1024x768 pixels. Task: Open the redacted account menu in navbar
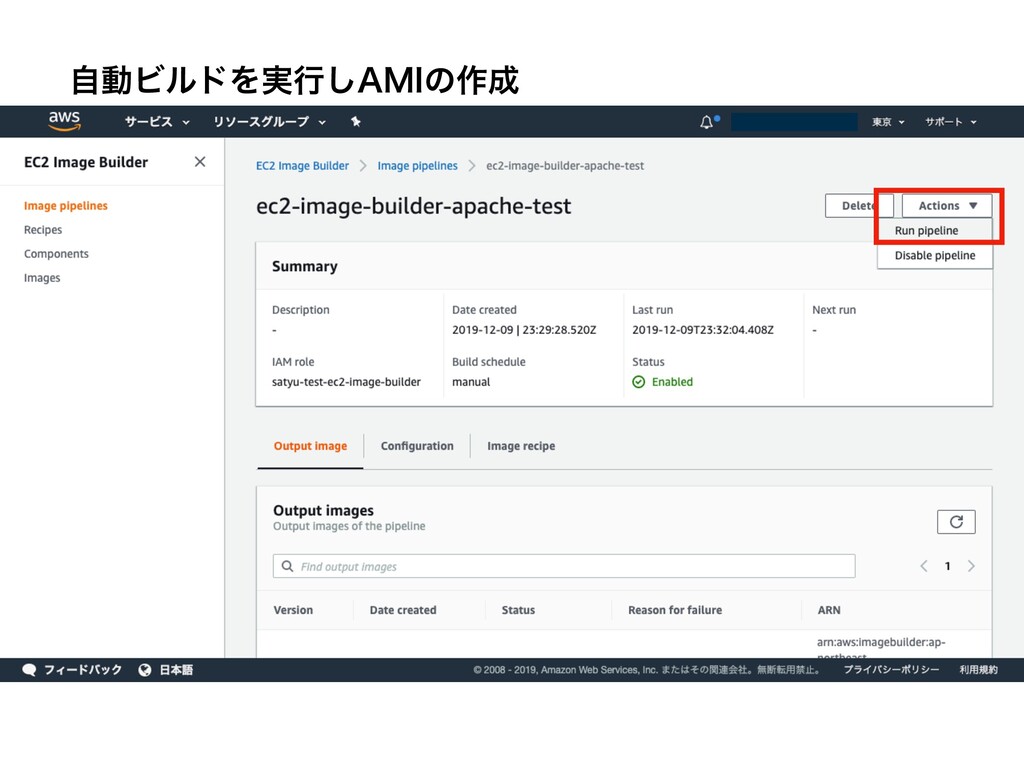794,122
